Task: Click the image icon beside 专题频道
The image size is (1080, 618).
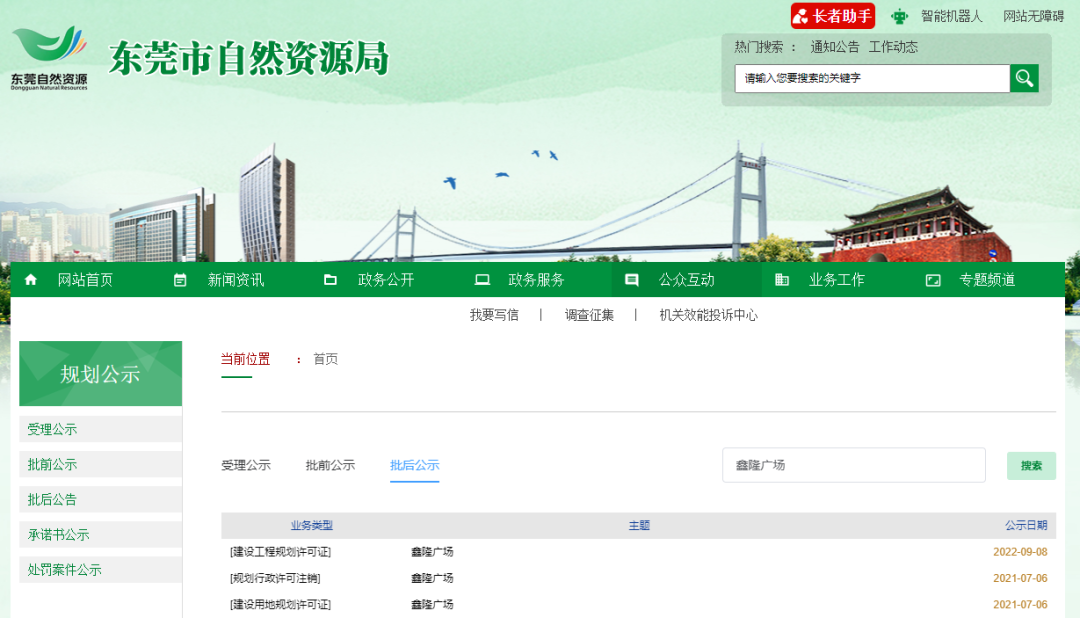Action: click(933, 280)
